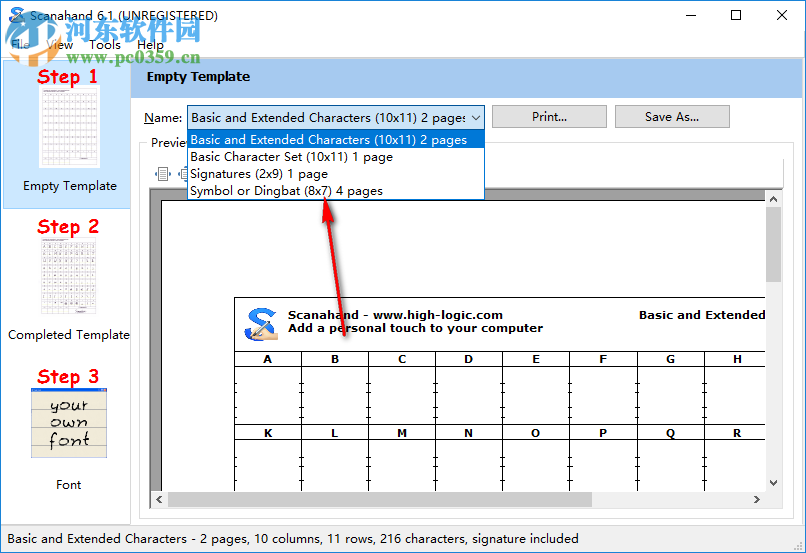
Task: Click the 'Scanahand - www.high-logic.com' preview text
Action: tap(395, 315)
